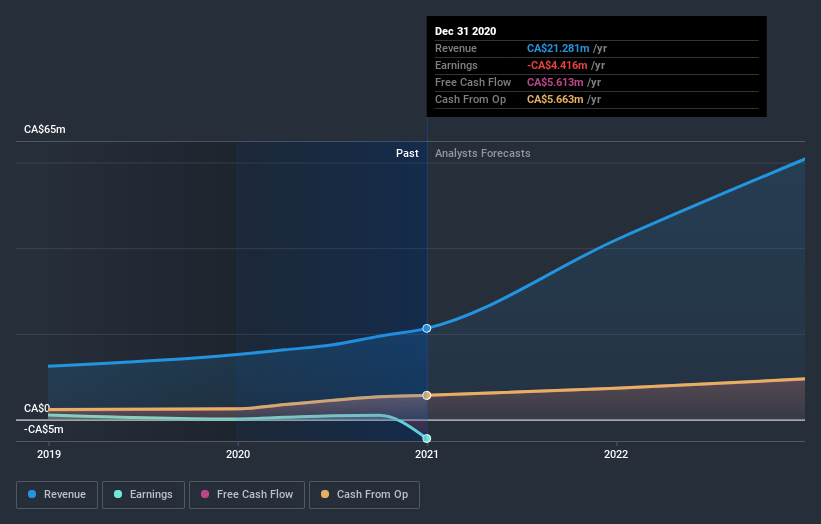Click the -CA$5m y-axis label
Screen dimensions: 821x524
(43, 429)
